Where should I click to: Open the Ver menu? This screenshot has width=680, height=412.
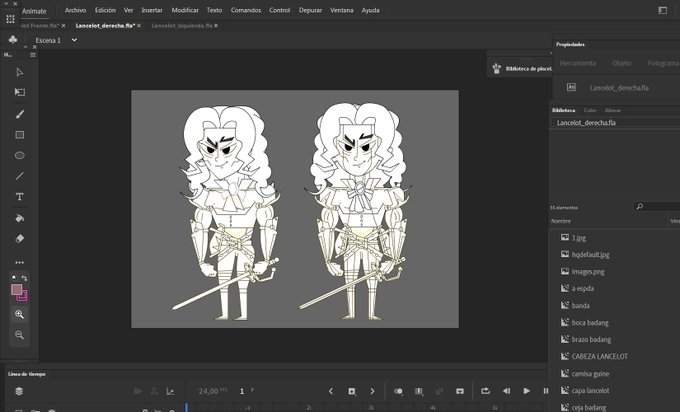coord(128,10)
